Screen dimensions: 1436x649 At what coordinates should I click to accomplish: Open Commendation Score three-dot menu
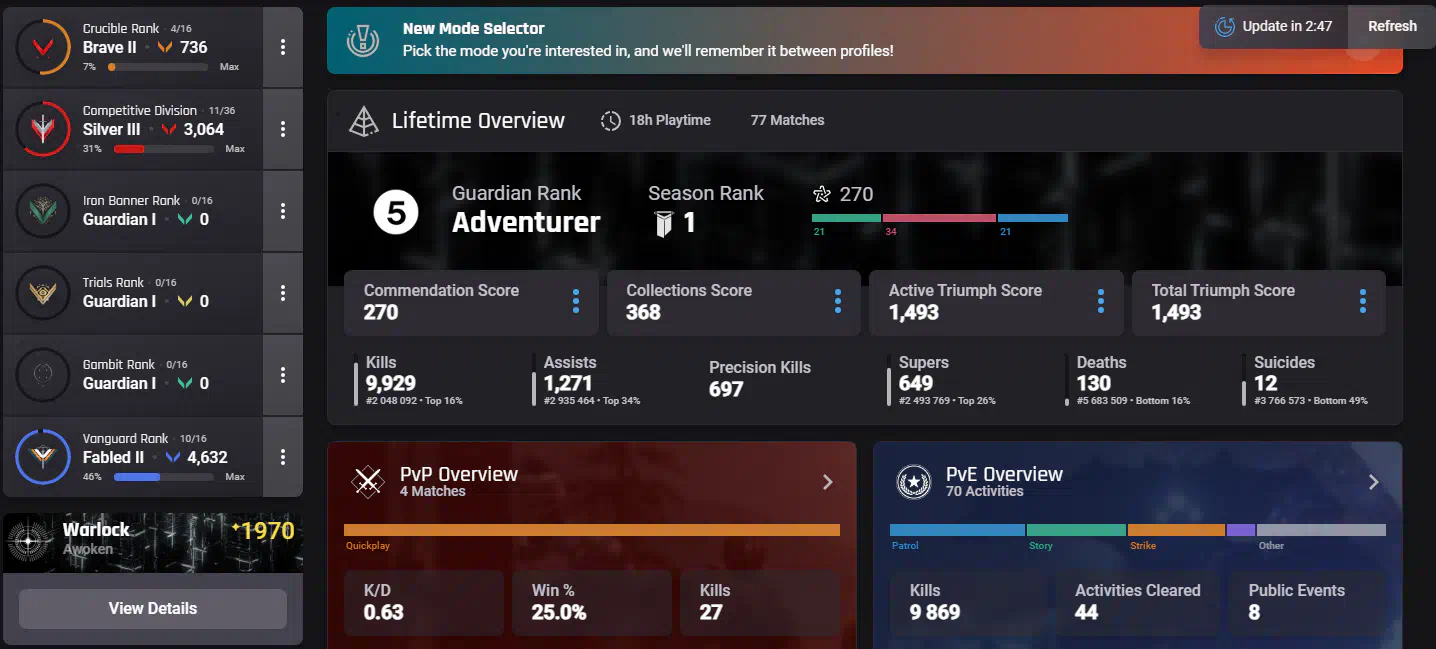[x=575, y=301]
